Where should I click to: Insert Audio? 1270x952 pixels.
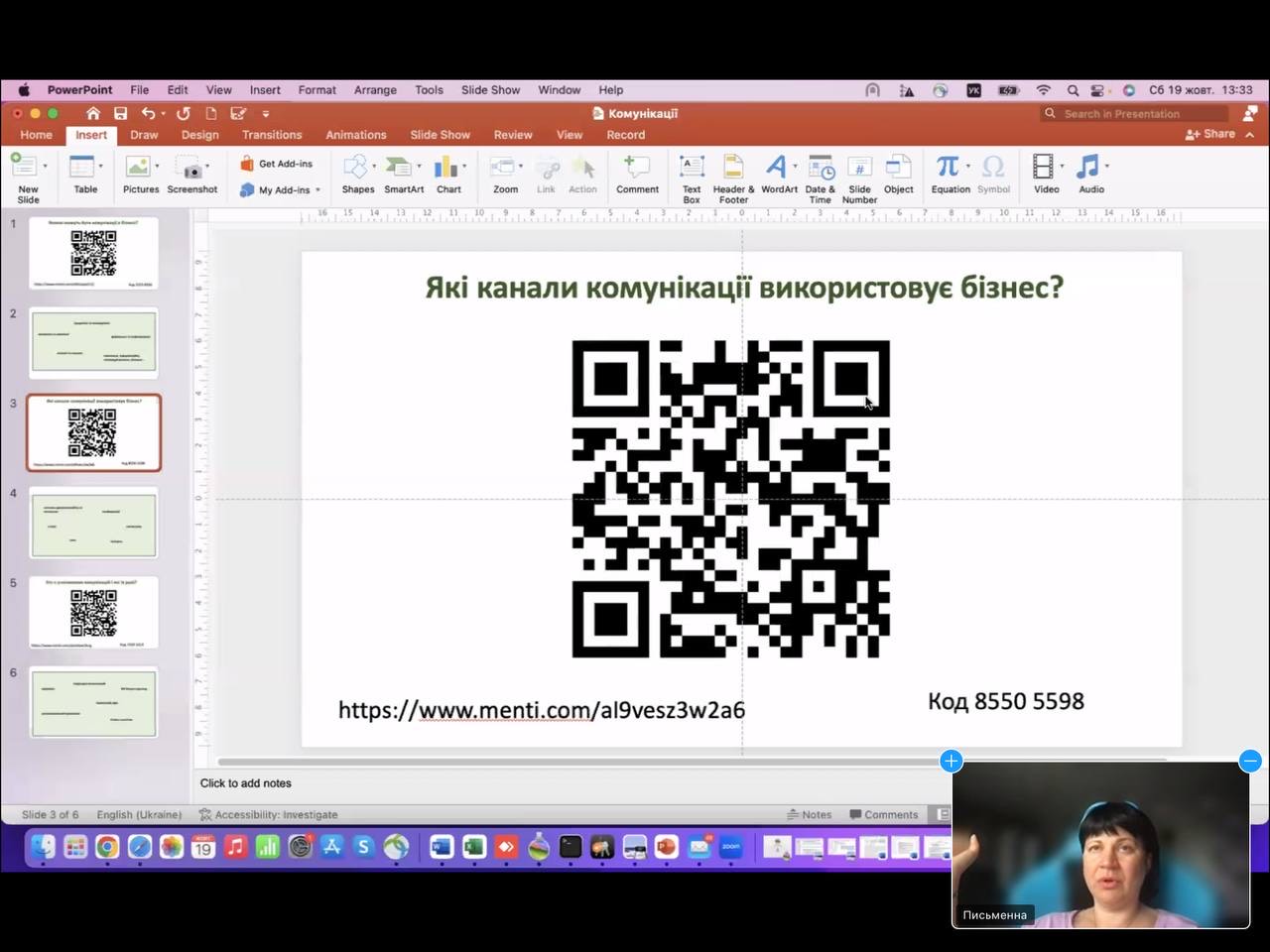coord(1090,175)
